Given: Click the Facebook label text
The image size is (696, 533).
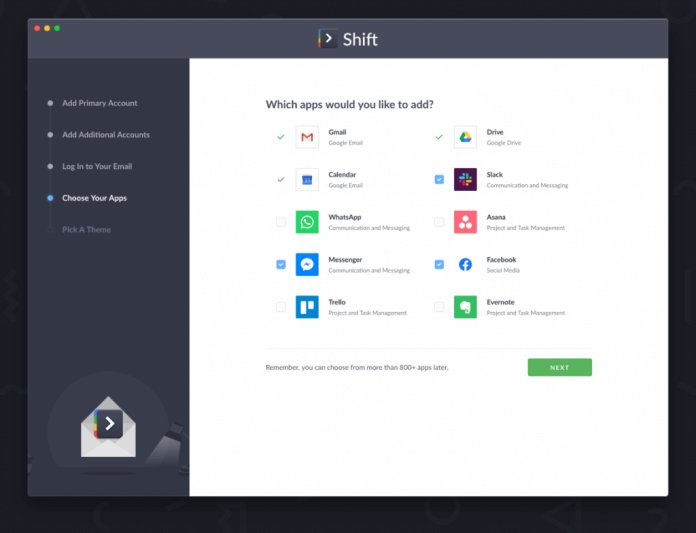Looking at the screenshot, I should point(501,260).
